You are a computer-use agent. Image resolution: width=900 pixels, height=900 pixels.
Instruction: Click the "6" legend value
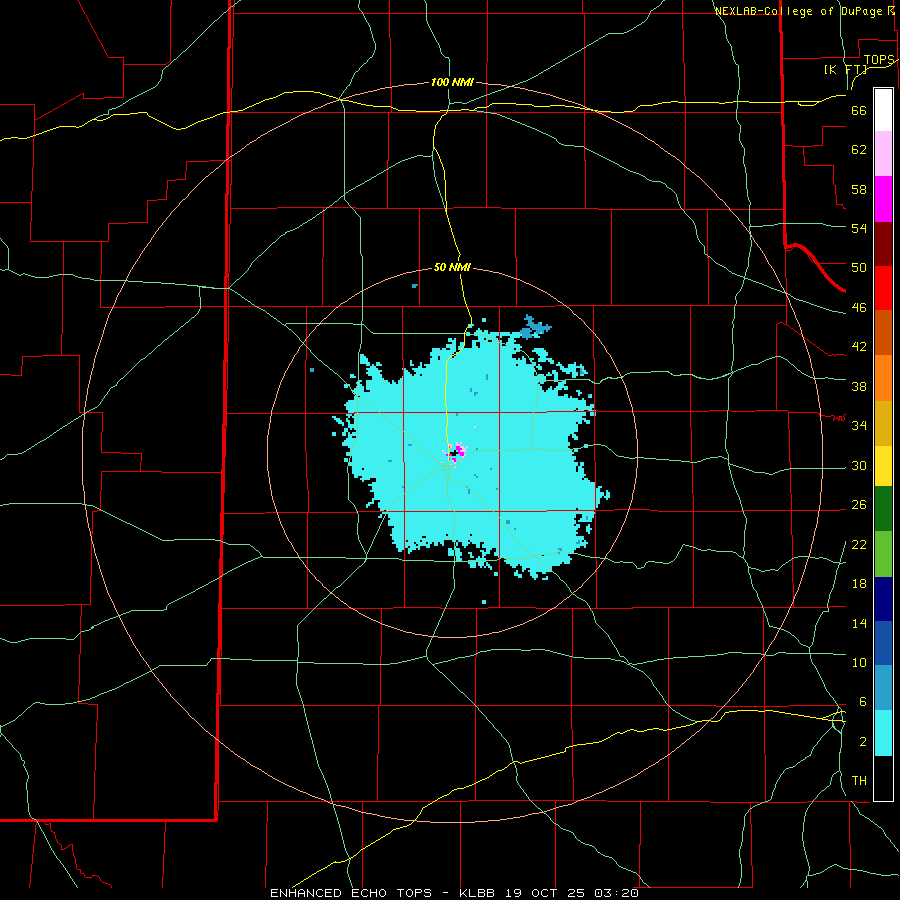862,702
